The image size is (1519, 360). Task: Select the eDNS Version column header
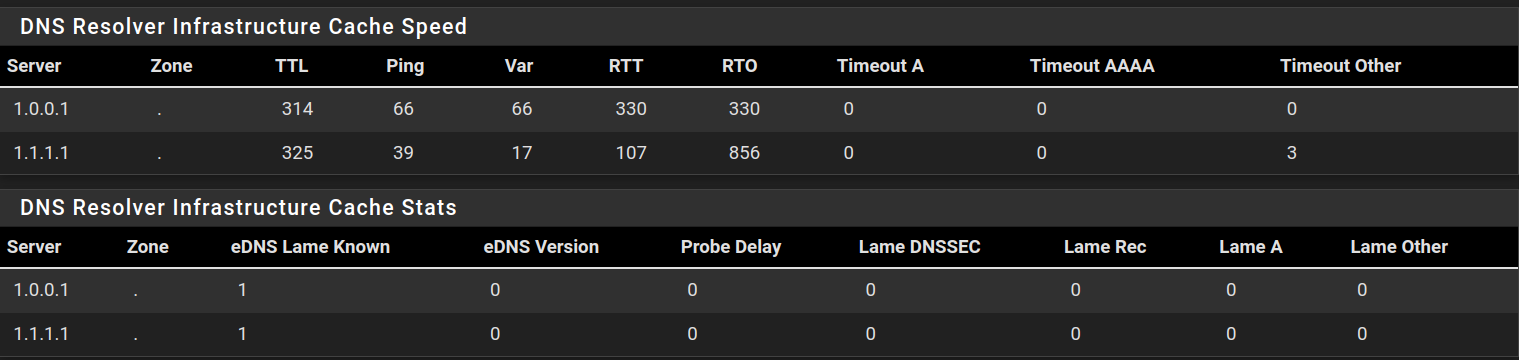tap(541, 246)
